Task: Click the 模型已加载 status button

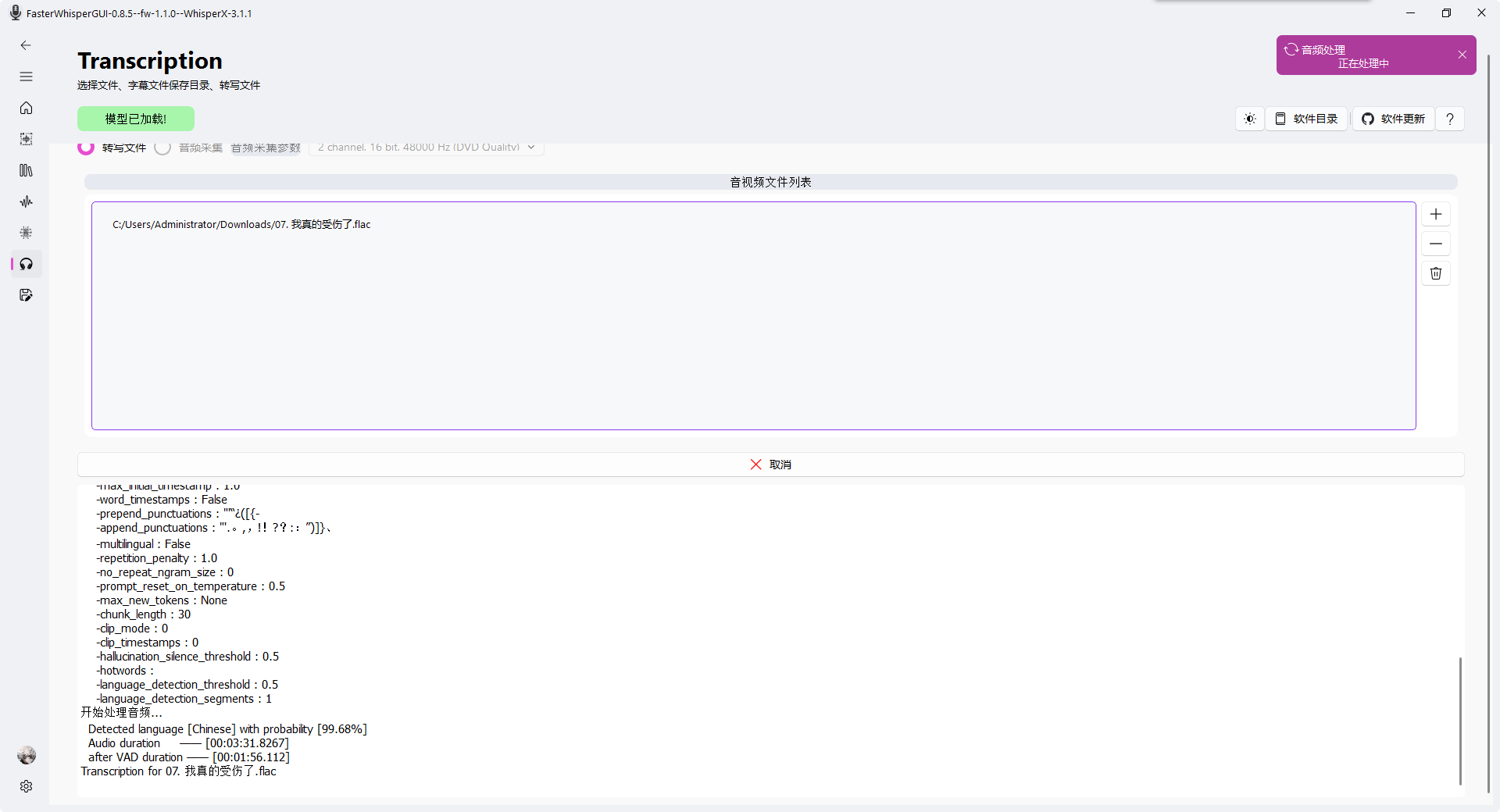Action: coord(135,119)
